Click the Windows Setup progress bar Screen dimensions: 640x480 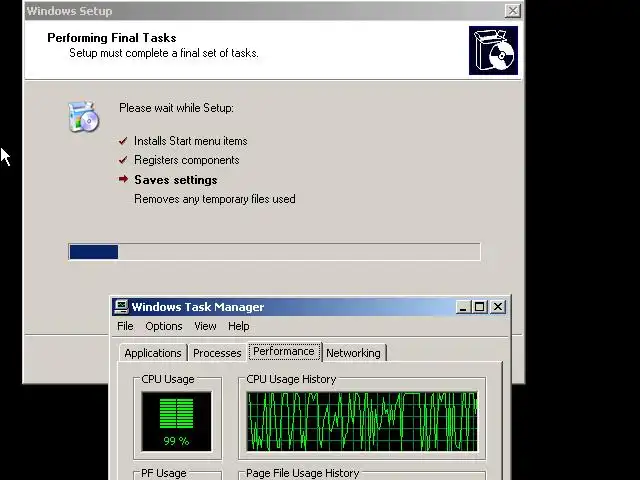pyautogui.click(x=274, y=252)
